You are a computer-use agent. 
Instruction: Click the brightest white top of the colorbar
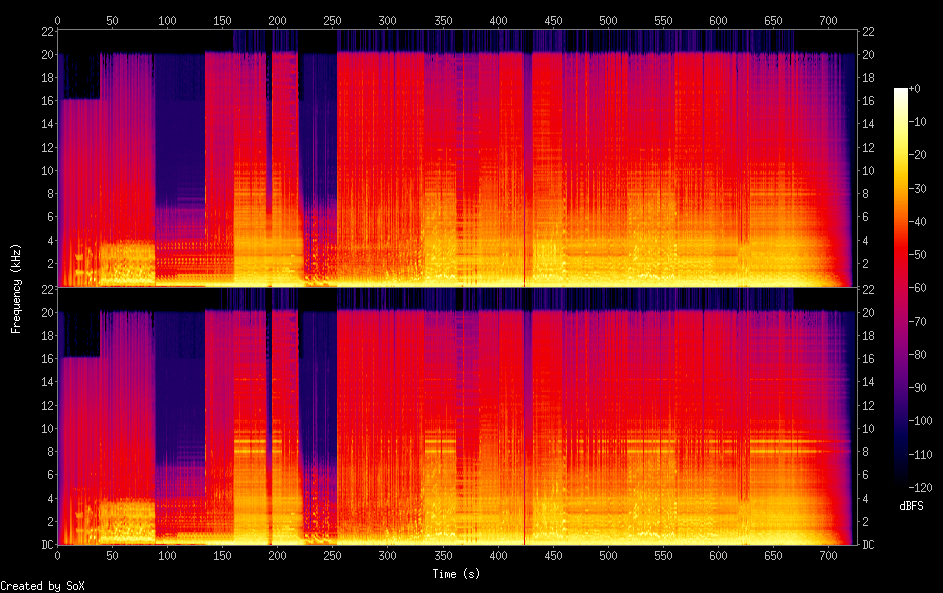[901, 91]
